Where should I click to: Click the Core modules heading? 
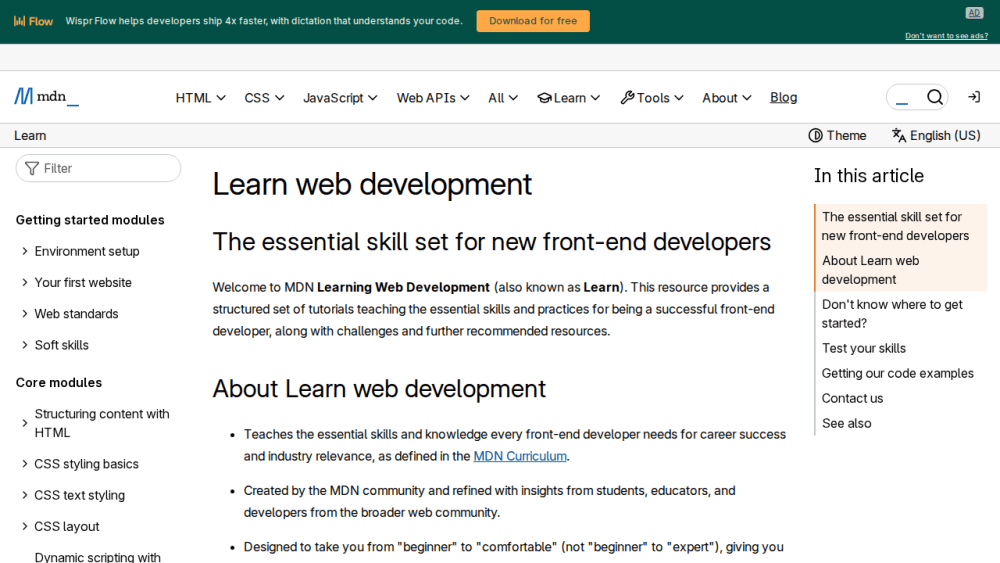(x=59, y=383)
